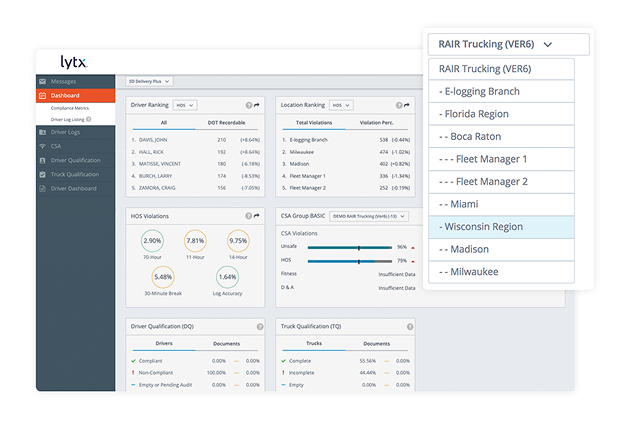Open Compliance Metrics link under Dashboard
This screenshot has height=422, width=633.
click(x=70, y=108)
